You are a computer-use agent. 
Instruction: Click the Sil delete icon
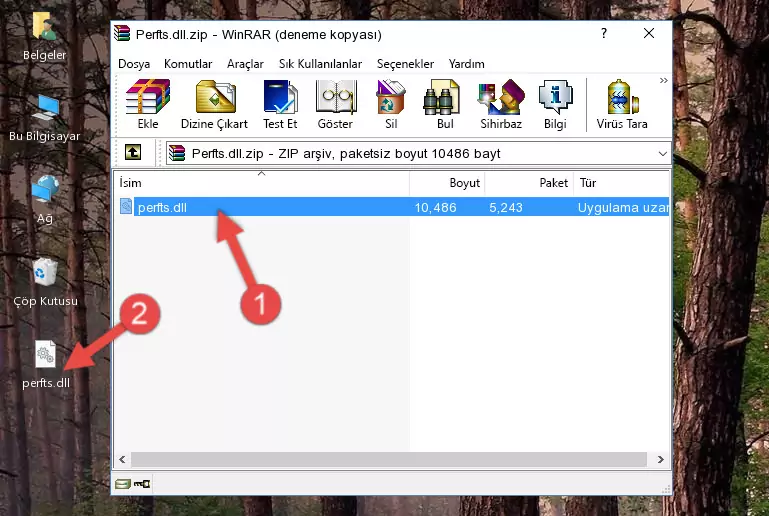pyautogui.click(x=391, y=104)
